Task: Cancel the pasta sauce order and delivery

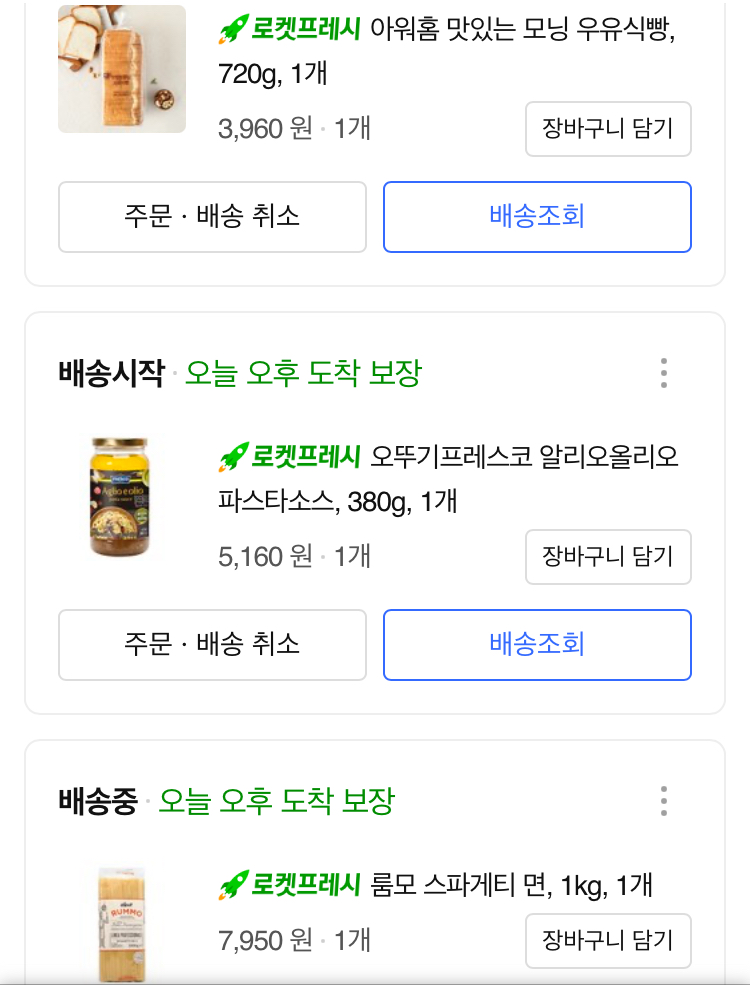Action: point(212,645)
